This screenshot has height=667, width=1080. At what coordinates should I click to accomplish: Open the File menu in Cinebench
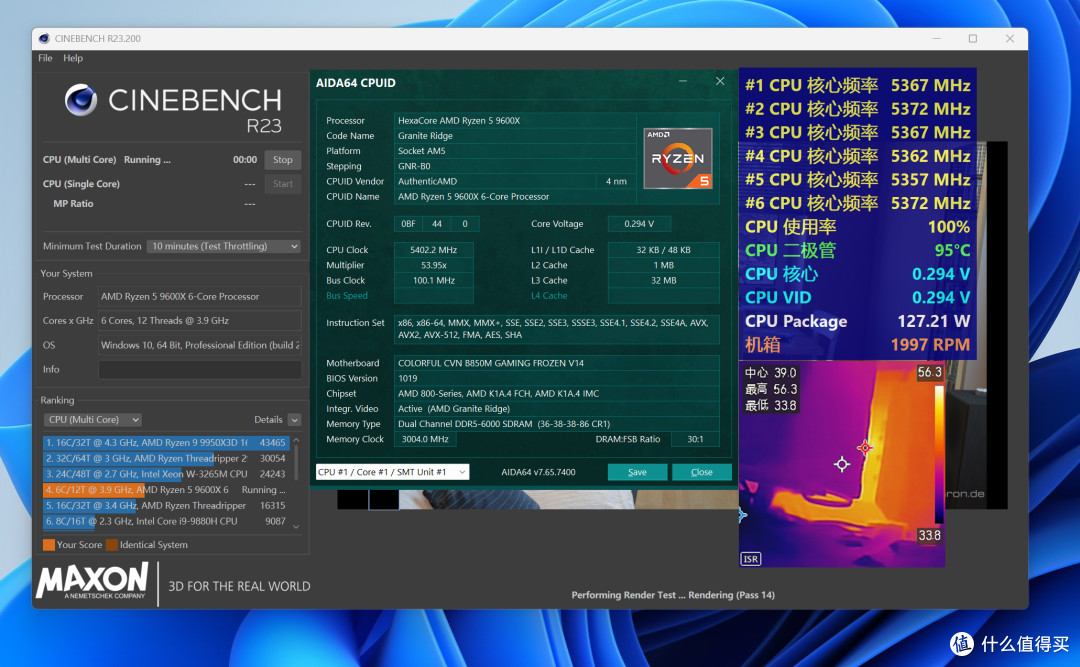45,58
